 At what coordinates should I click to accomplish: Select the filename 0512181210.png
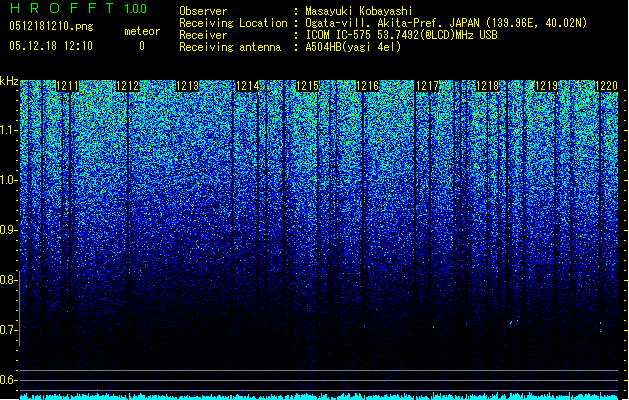[x=51, y=27]
